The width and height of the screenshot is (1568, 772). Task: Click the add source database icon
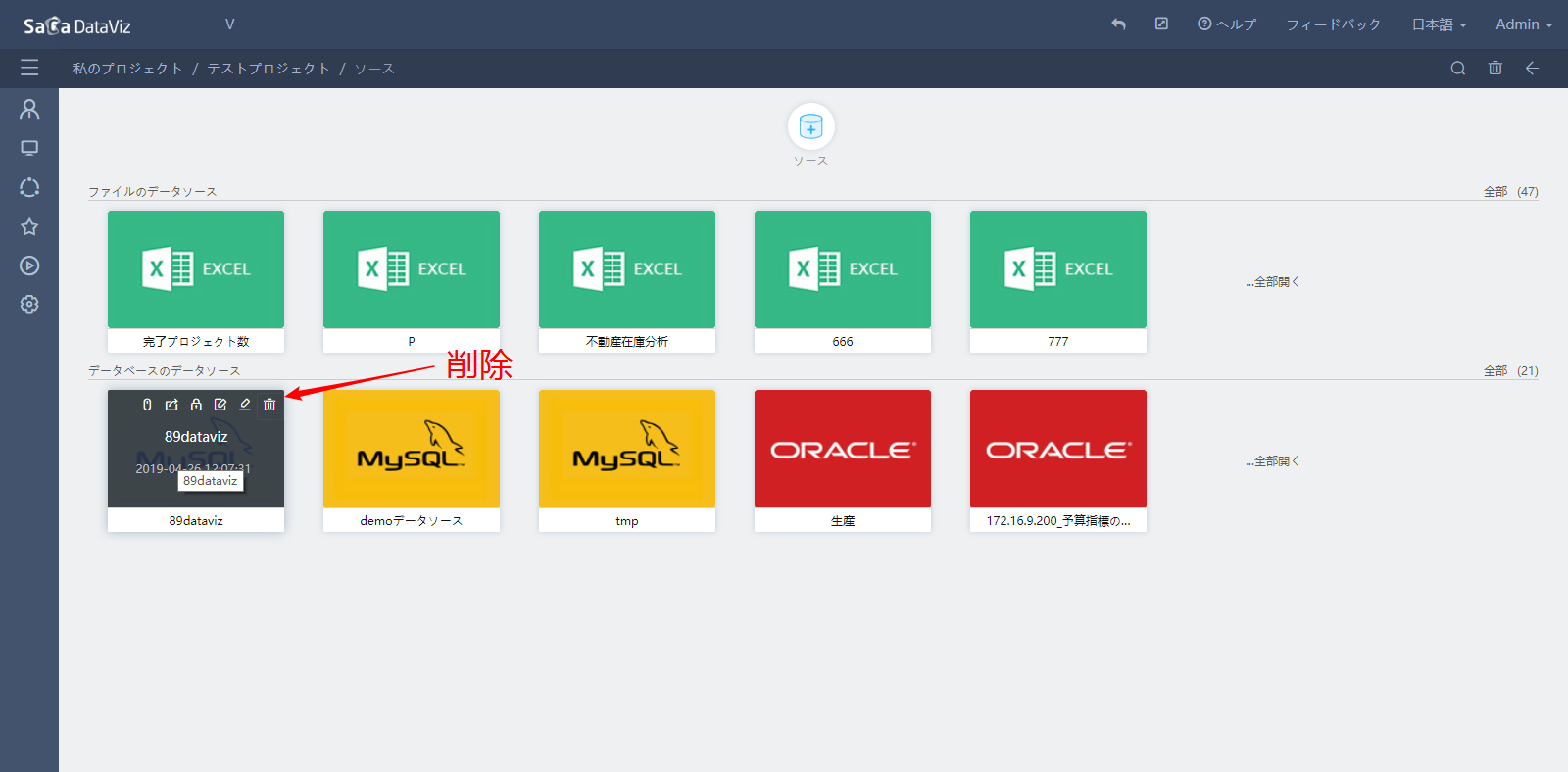pos(810,126)
